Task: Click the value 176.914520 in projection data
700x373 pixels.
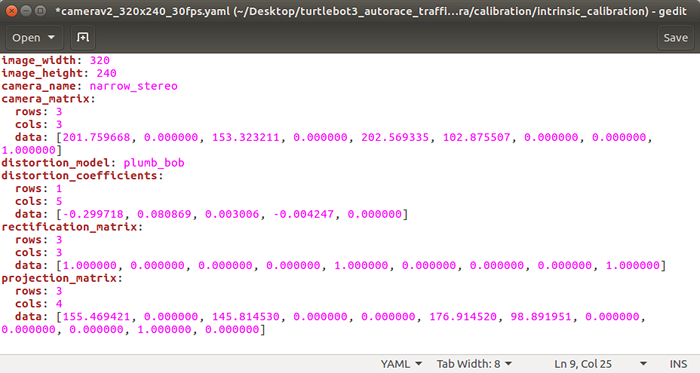Action: click(x=463, y=316)
